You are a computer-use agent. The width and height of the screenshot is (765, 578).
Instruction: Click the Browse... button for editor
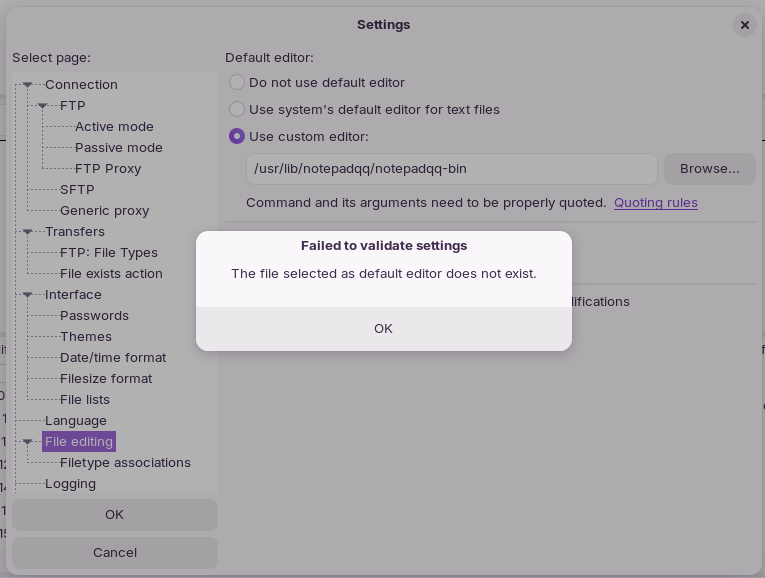point(710,169)
